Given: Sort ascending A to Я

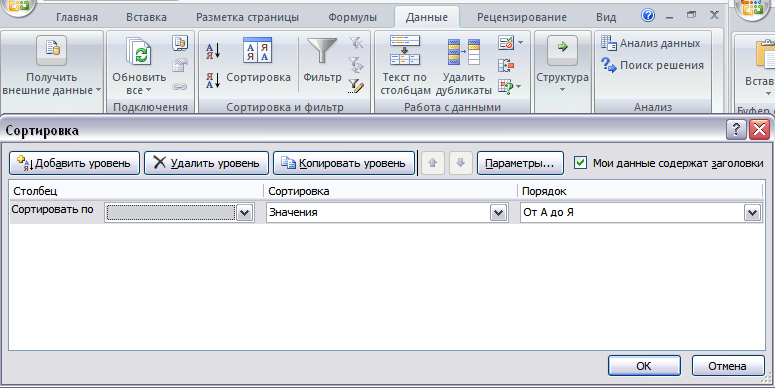Looking at the screenshot, I should 213,50.
